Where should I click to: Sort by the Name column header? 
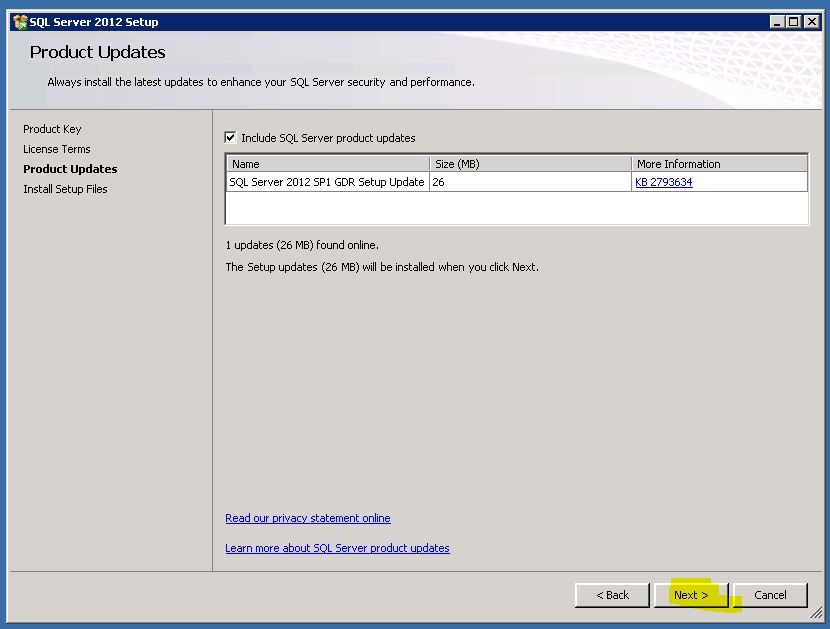(328, 164)
